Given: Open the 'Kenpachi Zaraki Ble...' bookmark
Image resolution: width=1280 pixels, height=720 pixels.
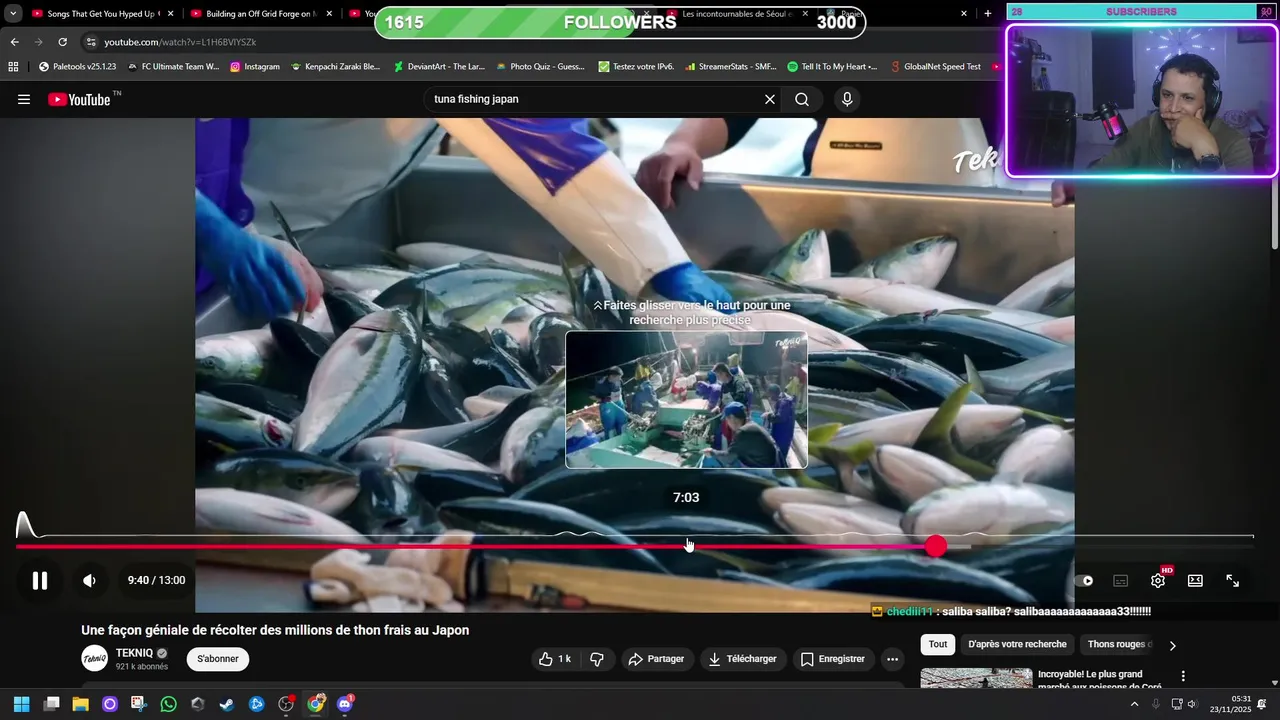Looking at the screenshot, I should (x=336, y=67).
